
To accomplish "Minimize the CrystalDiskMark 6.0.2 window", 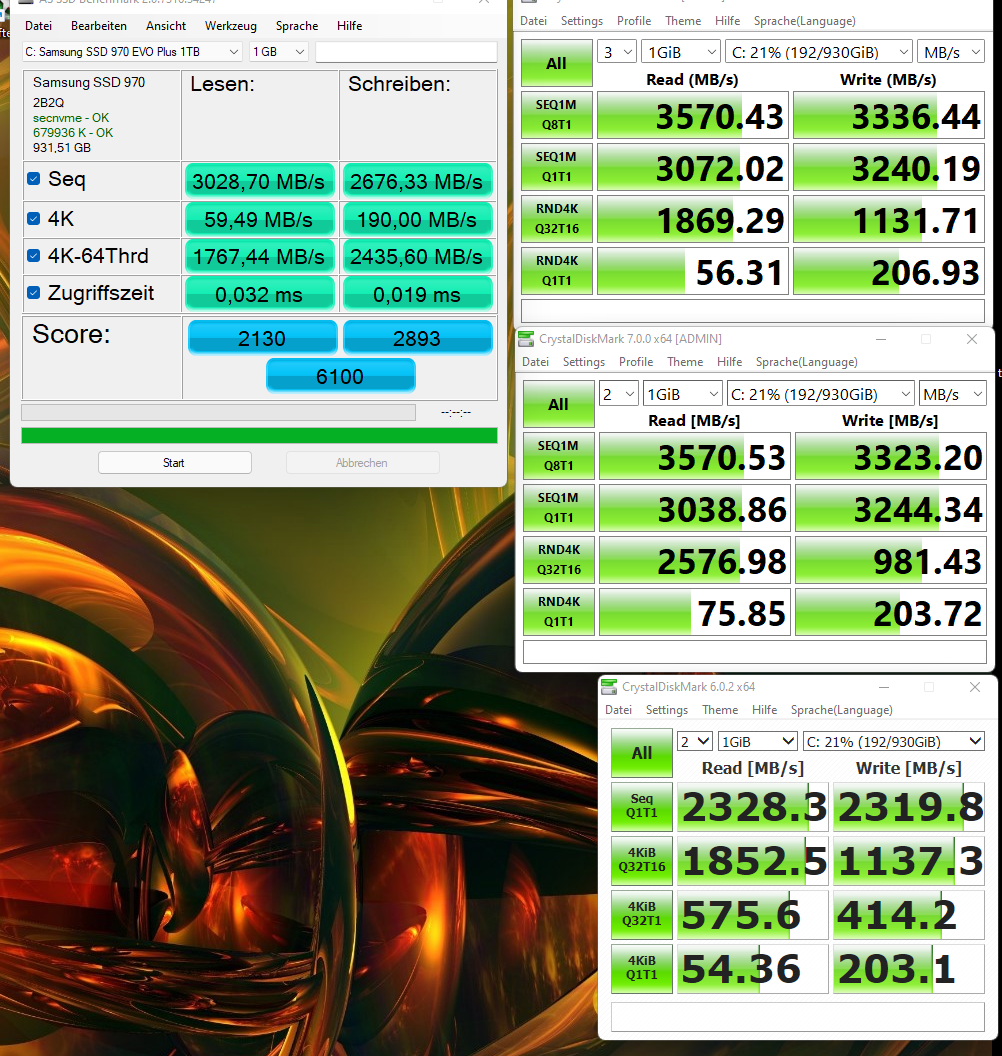I will click(884, 687).
